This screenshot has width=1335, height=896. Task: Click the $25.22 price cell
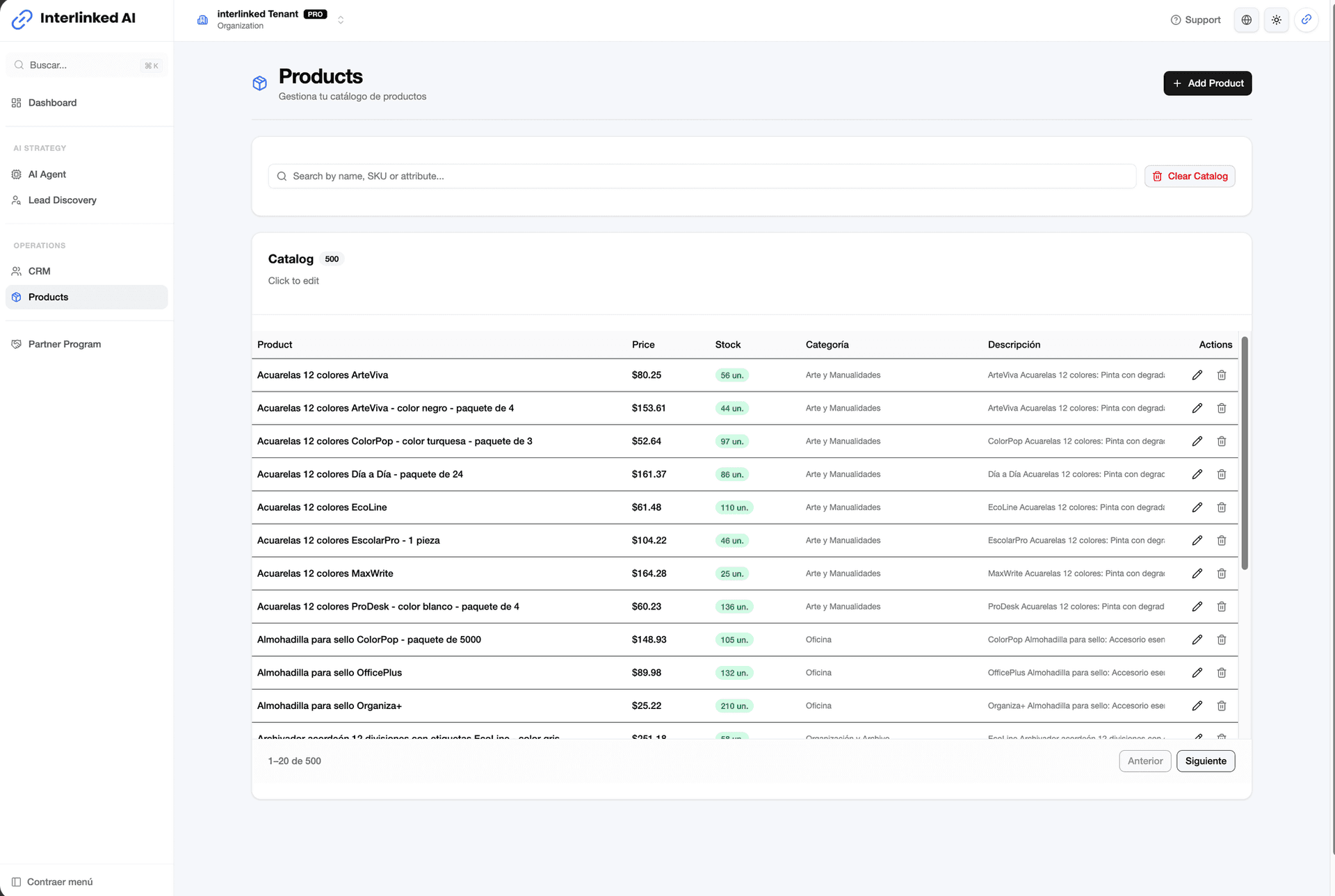tap(647, 706)
